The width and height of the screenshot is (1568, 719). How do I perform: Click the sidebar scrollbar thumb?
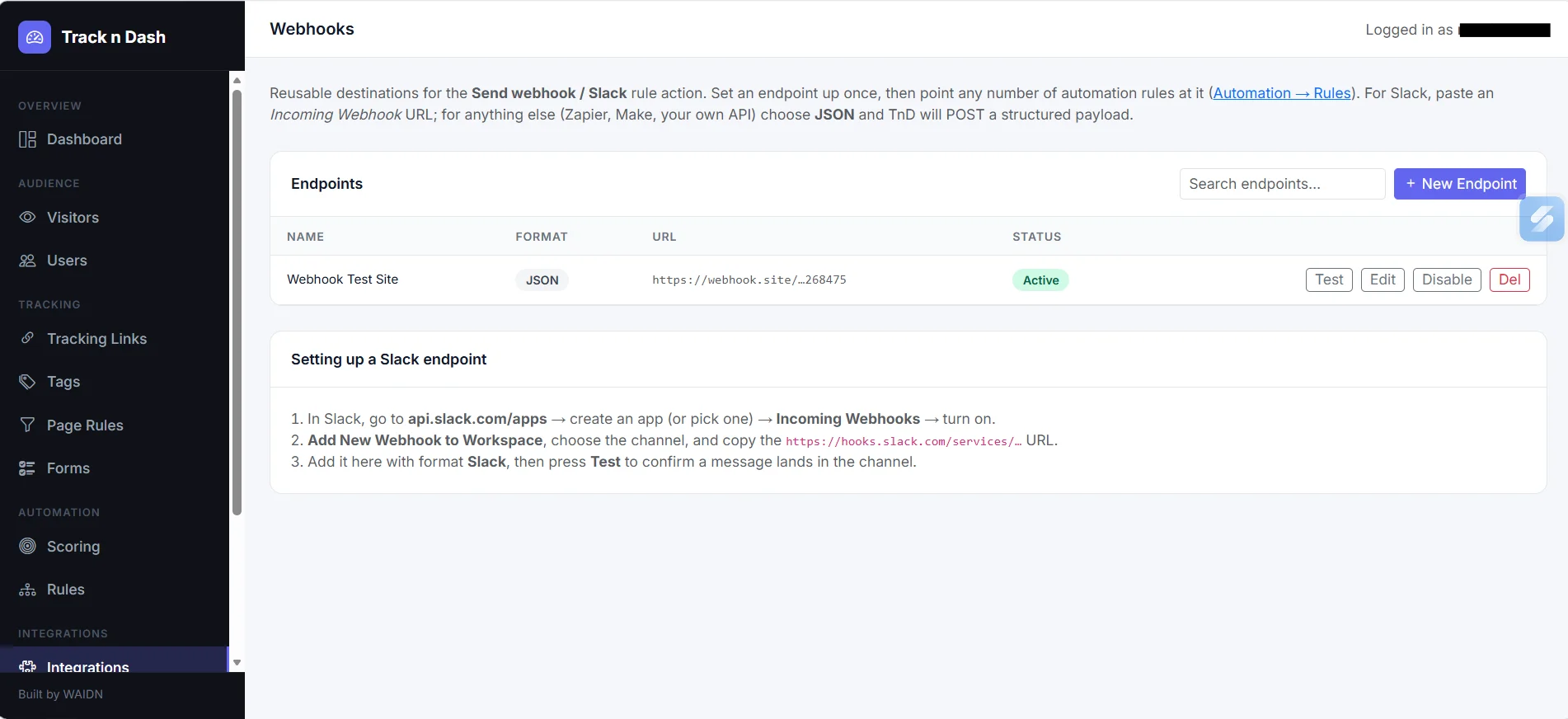point(237,302)
